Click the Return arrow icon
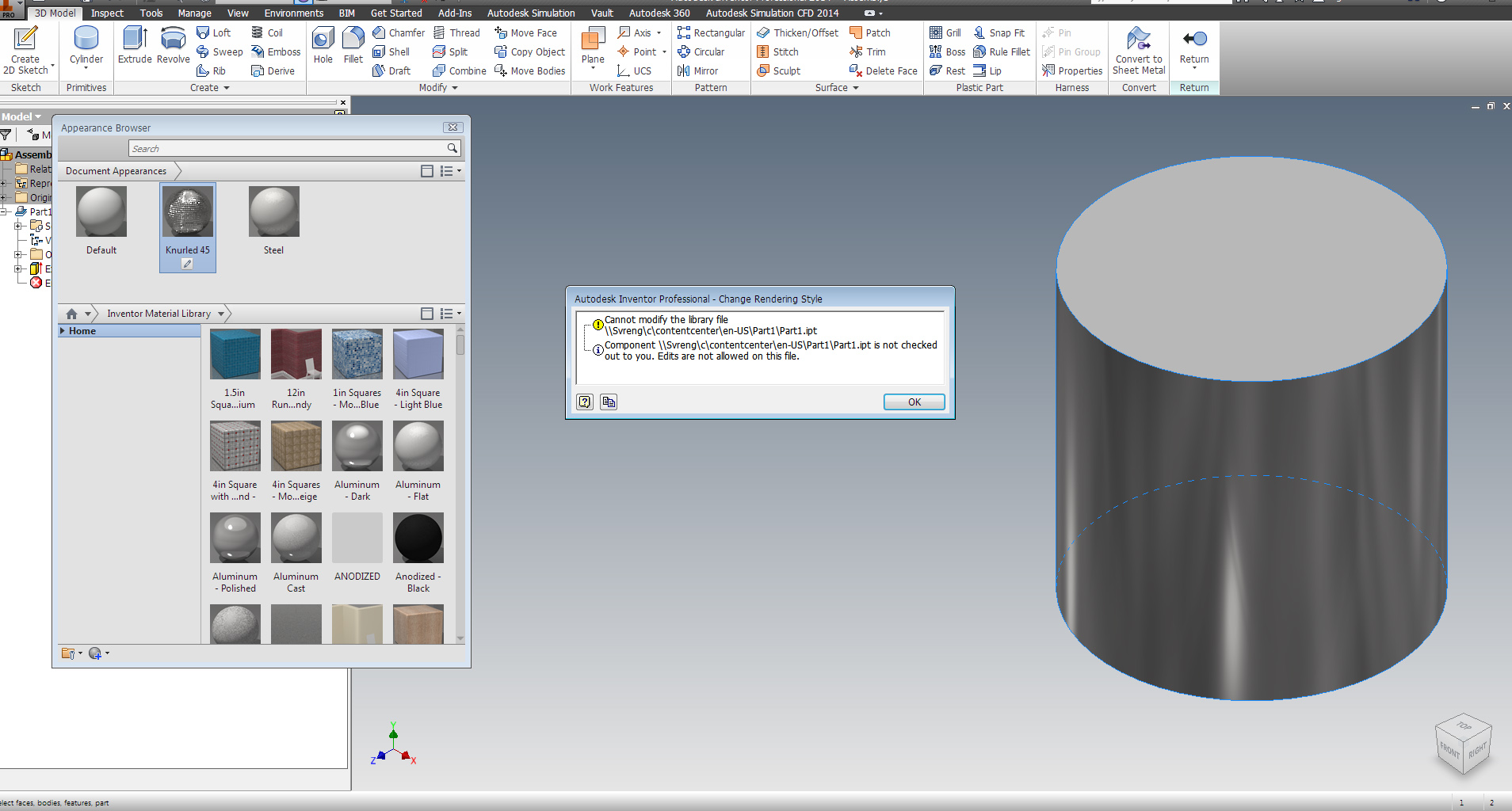 tap(1194, 39)
